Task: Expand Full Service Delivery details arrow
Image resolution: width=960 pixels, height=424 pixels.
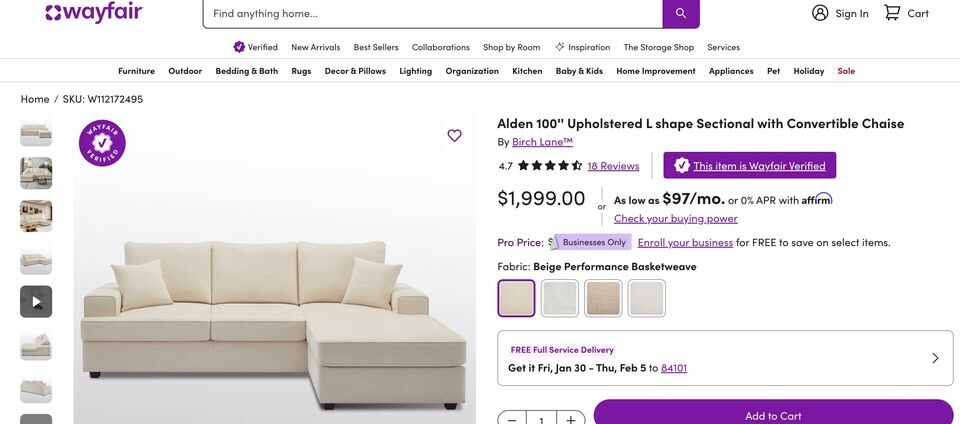Action: point(935,358)
